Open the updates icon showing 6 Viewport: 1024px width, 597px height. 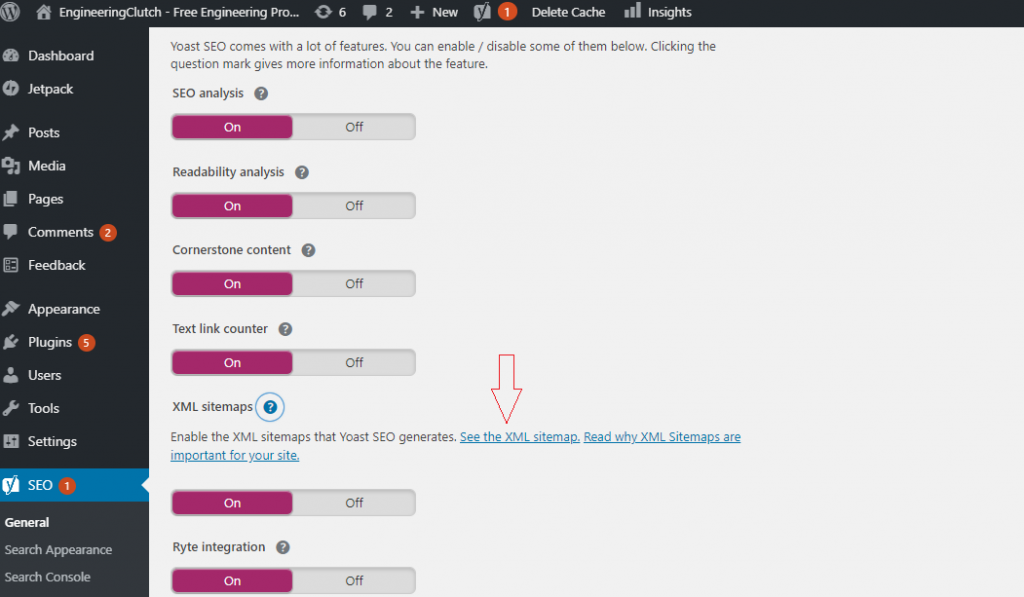pos(323,12)
